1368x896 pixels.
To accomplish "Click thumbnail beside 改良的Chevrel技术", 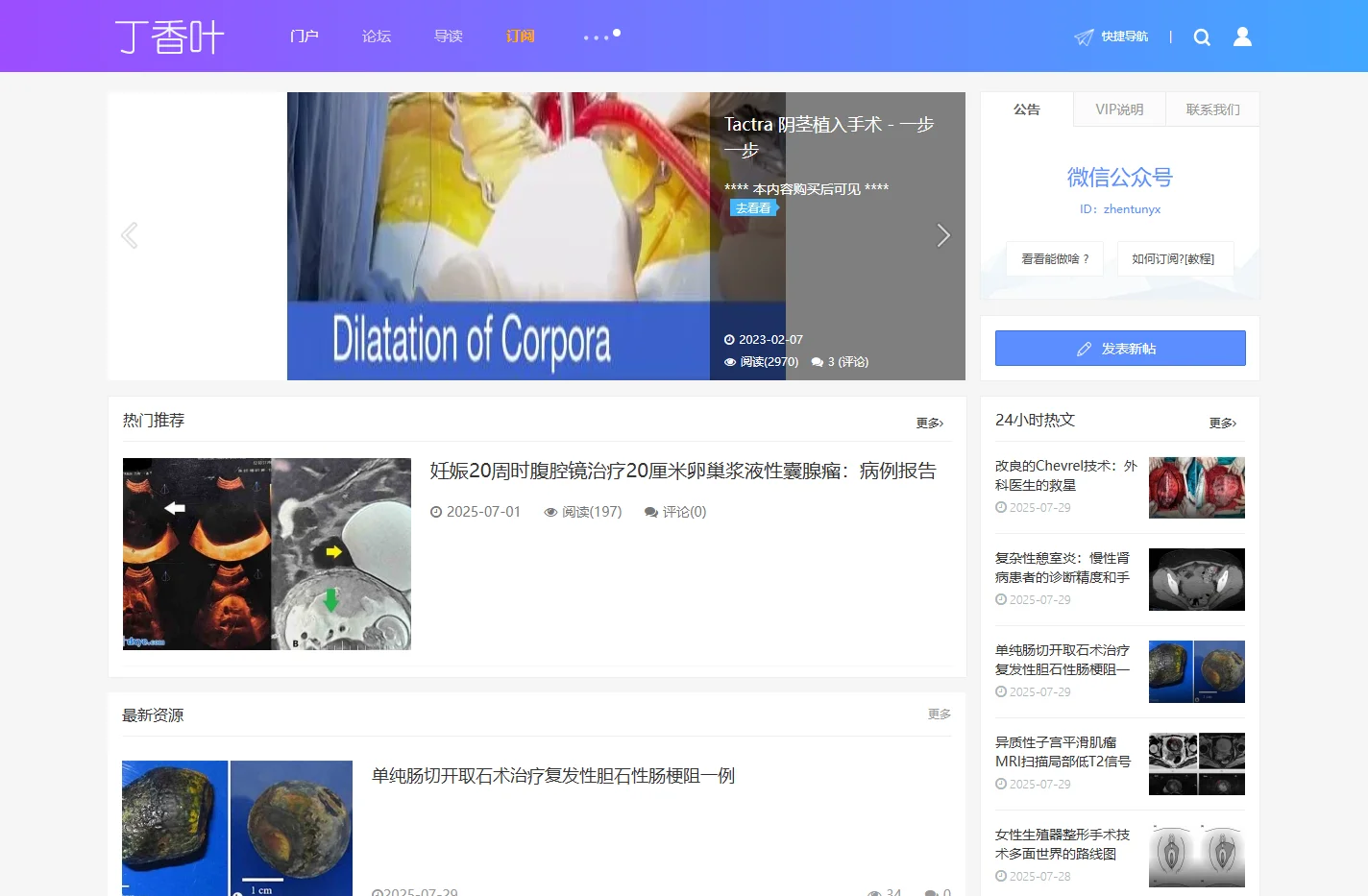I will click(1197, 488).
